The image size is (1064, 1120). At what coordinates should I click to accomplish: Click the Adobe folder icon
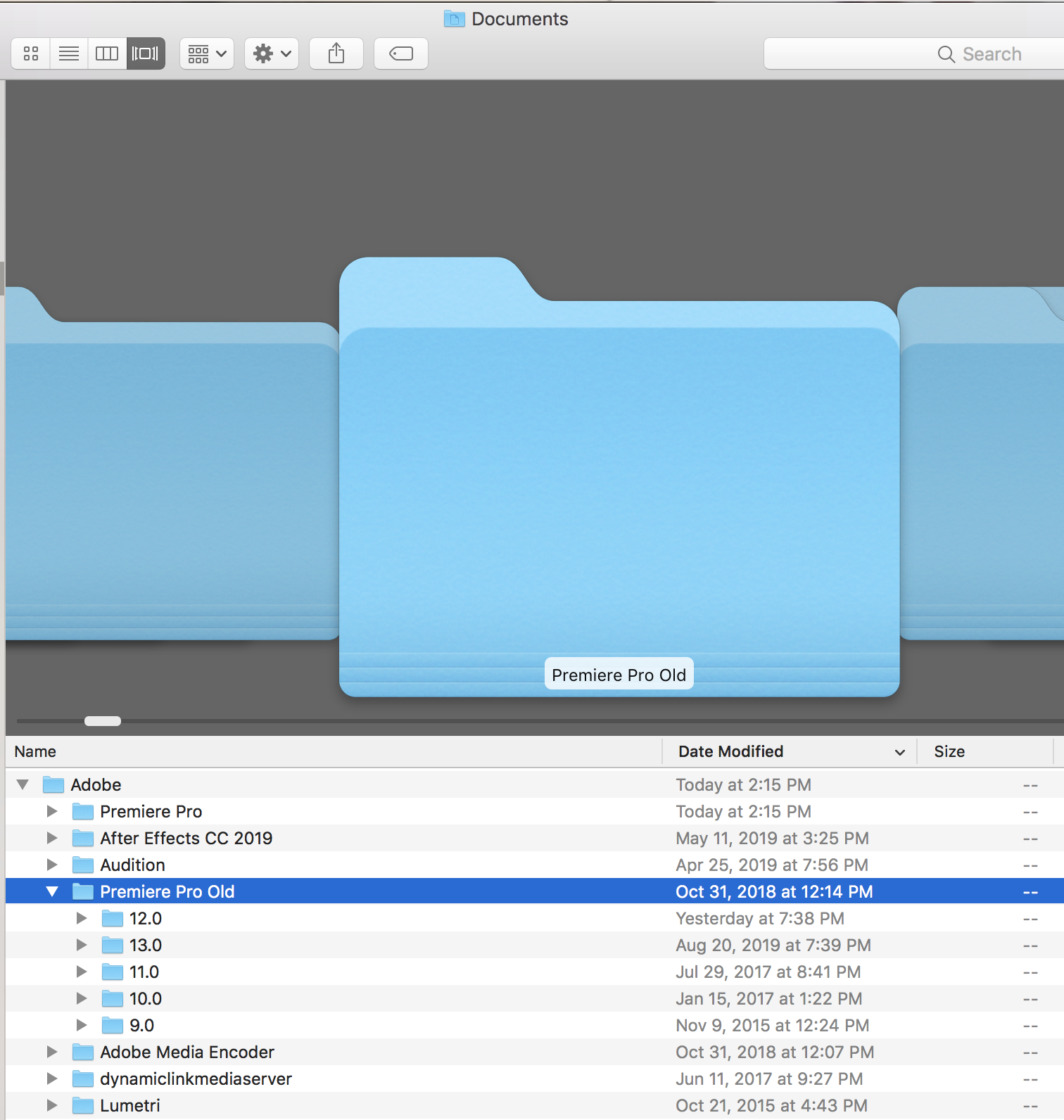pyautogui.click(x=53, y=784)
